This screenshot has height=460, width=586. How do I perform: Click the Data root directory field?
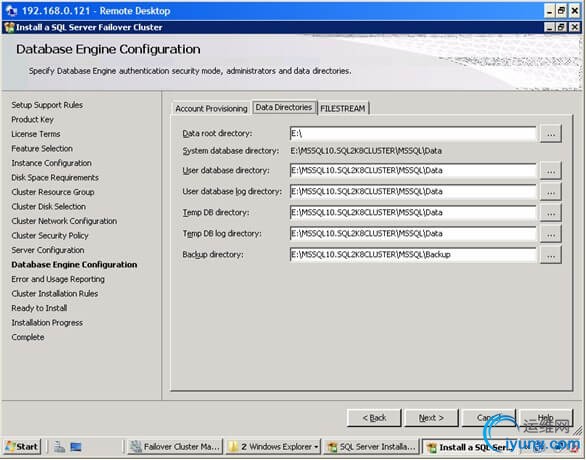coord(413,134)
